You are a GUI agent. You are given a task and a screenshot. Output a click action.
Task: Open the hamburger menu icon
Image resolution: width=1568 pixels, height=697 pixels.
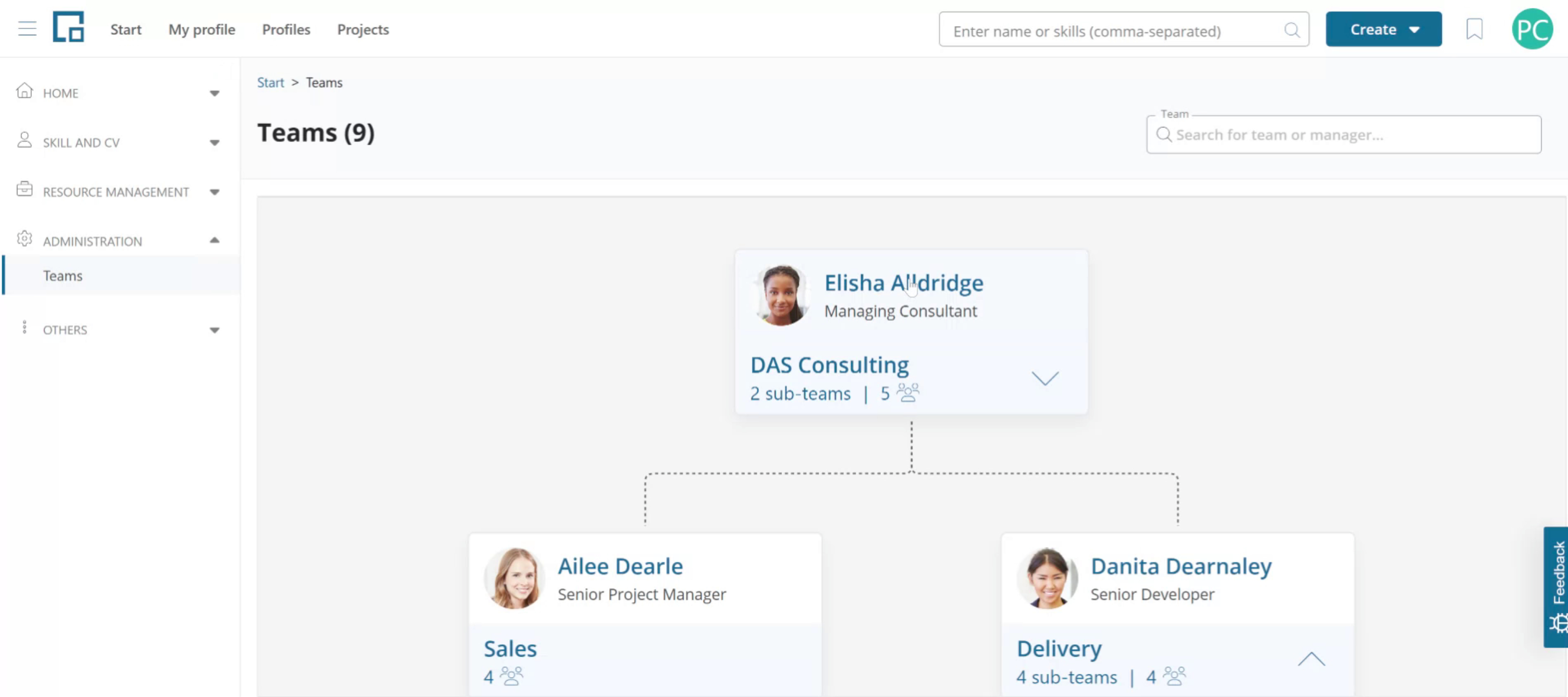27,28
